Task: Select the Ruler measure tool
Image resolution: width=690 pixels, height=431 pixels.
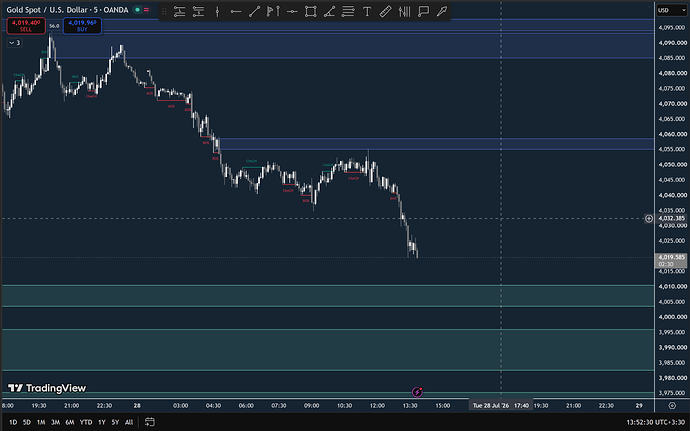Action: [x=385, y=12]
